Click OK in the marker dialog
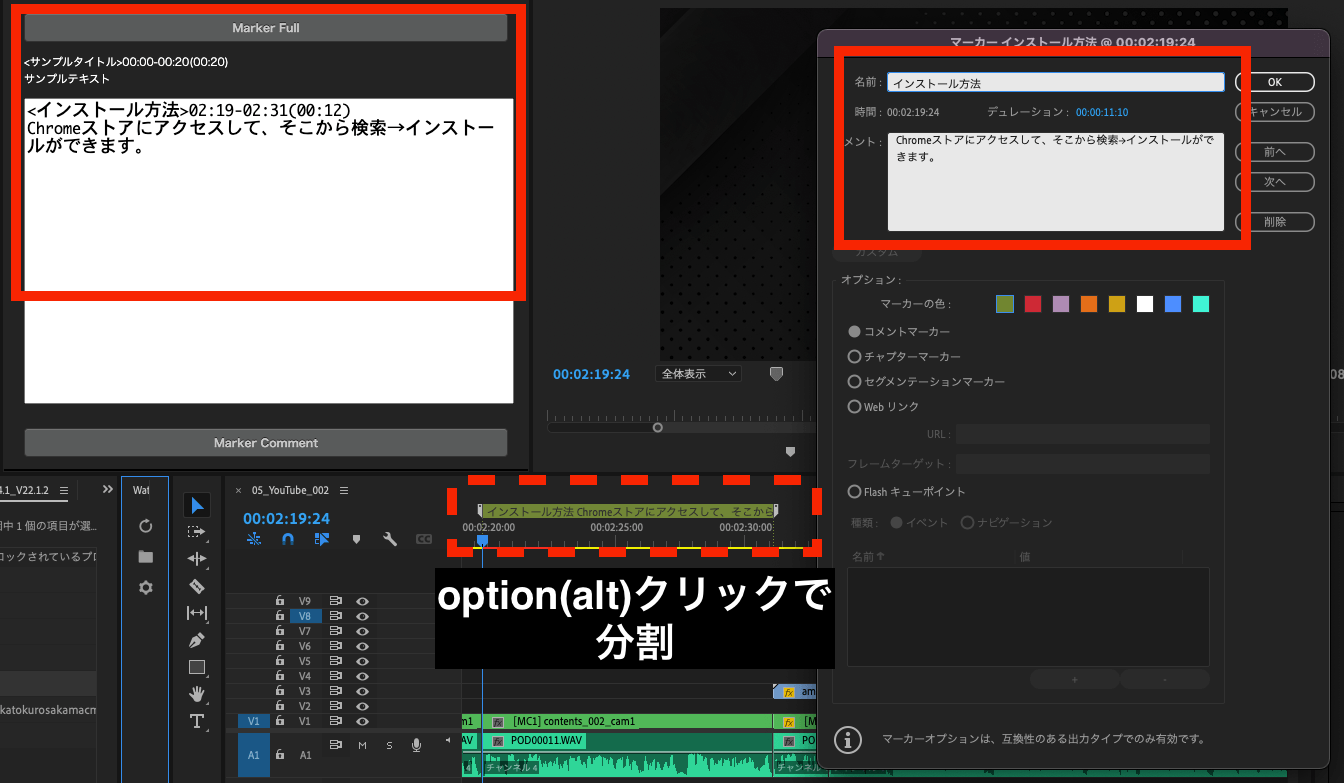1344x783 pixels. pos(1274,82)
